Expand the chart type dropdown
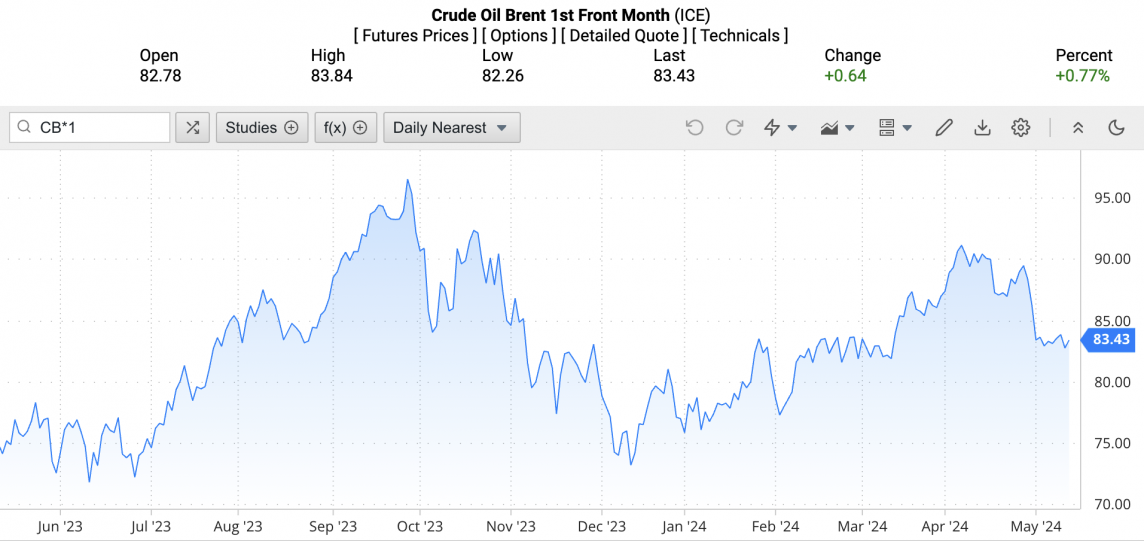 837,127
